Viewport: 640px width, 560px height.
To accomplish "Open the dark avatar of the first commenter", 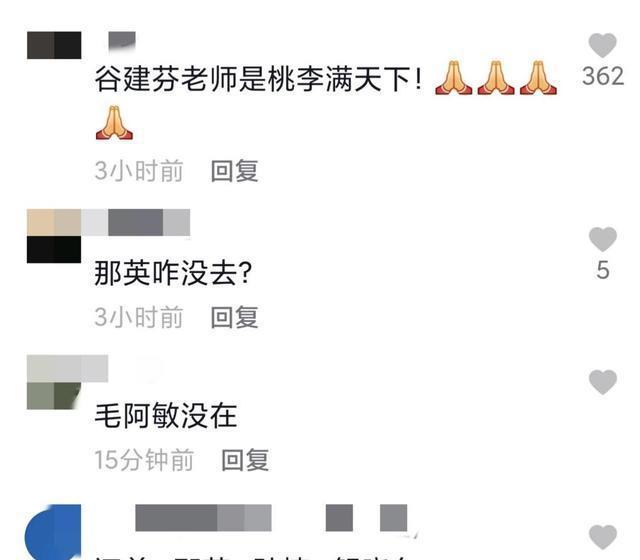I will pyautogui.click(x=54, y=45).
